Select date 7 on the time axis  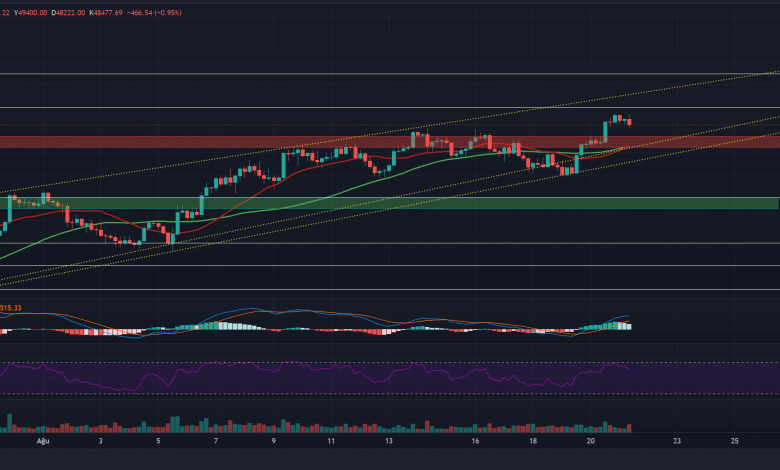point(216,439)
